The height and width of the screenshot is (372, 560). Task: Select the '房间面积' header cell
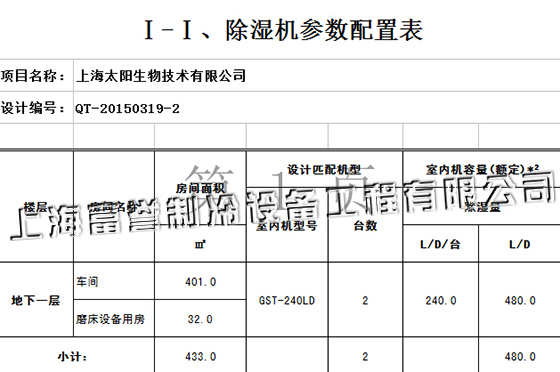(x=200, y=188)
